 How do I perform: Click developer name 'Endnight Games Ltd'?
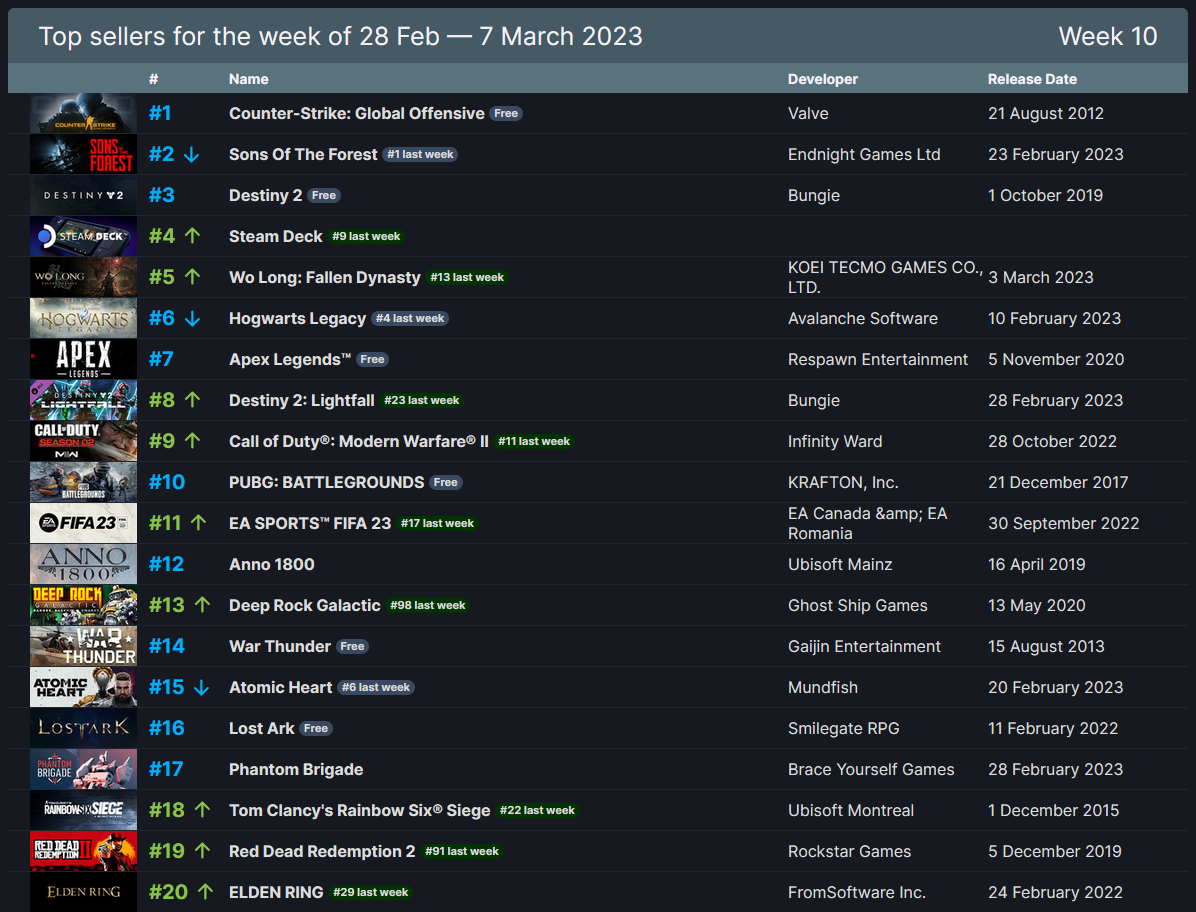tap(863, 155)
